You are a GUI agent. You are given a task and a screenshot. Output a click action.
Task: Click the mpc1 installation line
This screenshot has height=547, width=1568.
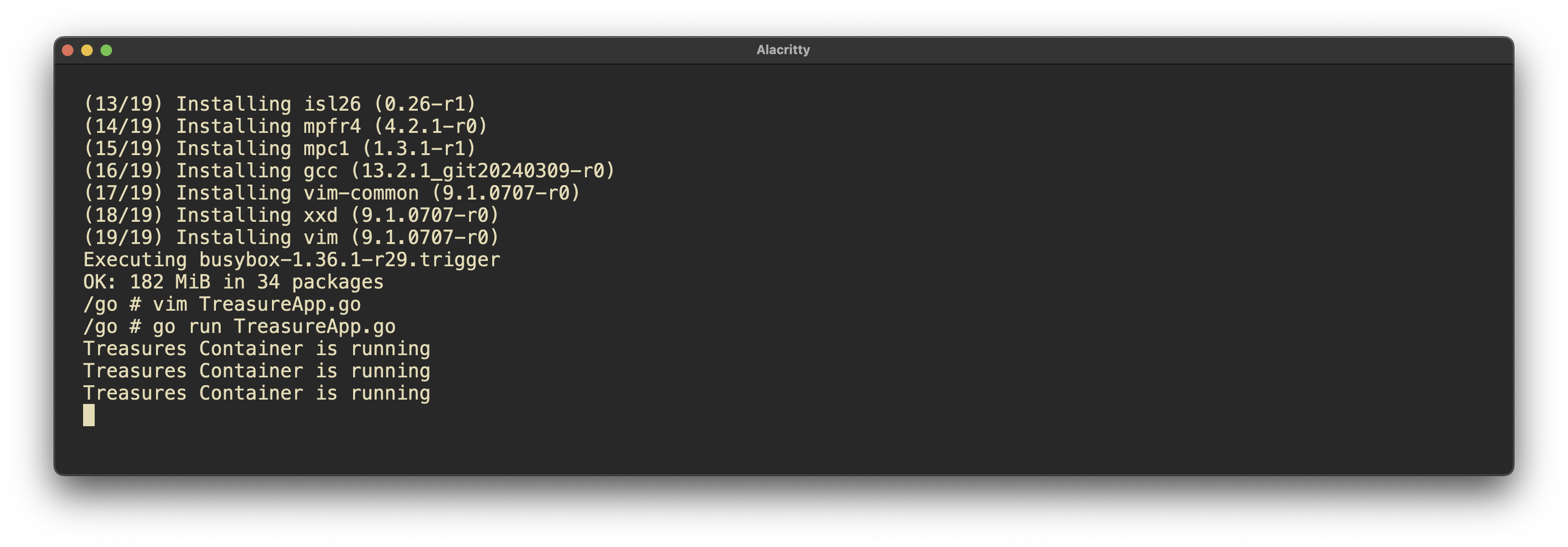click(279, 149)
